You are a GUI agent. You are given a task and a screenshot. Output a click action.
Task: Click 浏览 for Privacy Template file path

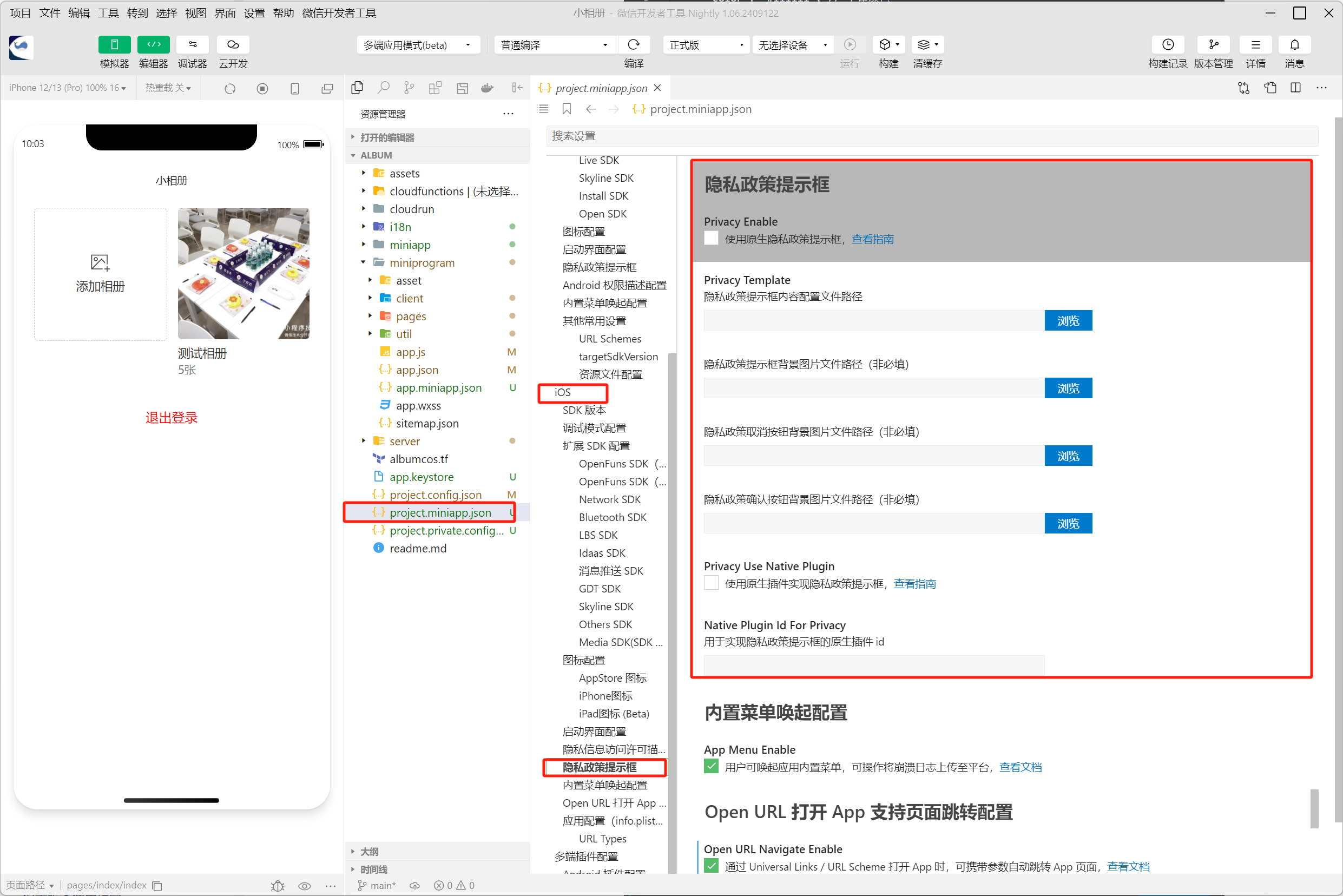click(1068, 320)
